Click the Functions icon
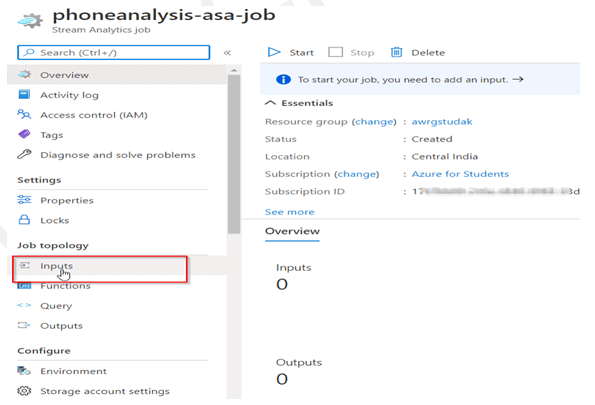 tap(24, 286)
